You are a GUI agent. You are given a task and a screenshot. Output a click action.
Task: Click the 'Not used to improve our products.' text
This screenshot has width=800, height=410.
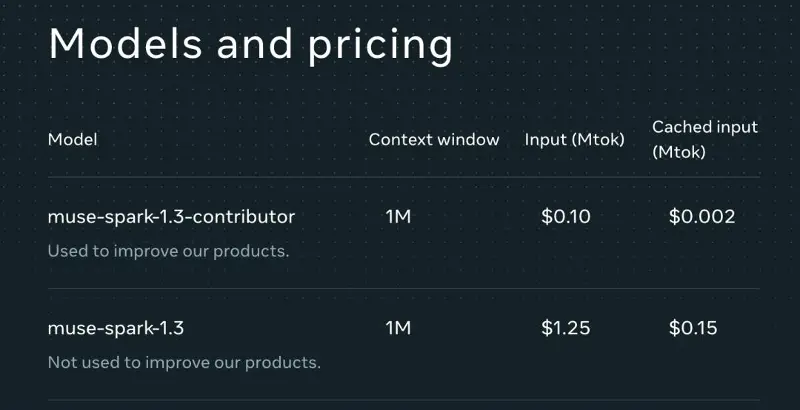click(x=184, y=362)
